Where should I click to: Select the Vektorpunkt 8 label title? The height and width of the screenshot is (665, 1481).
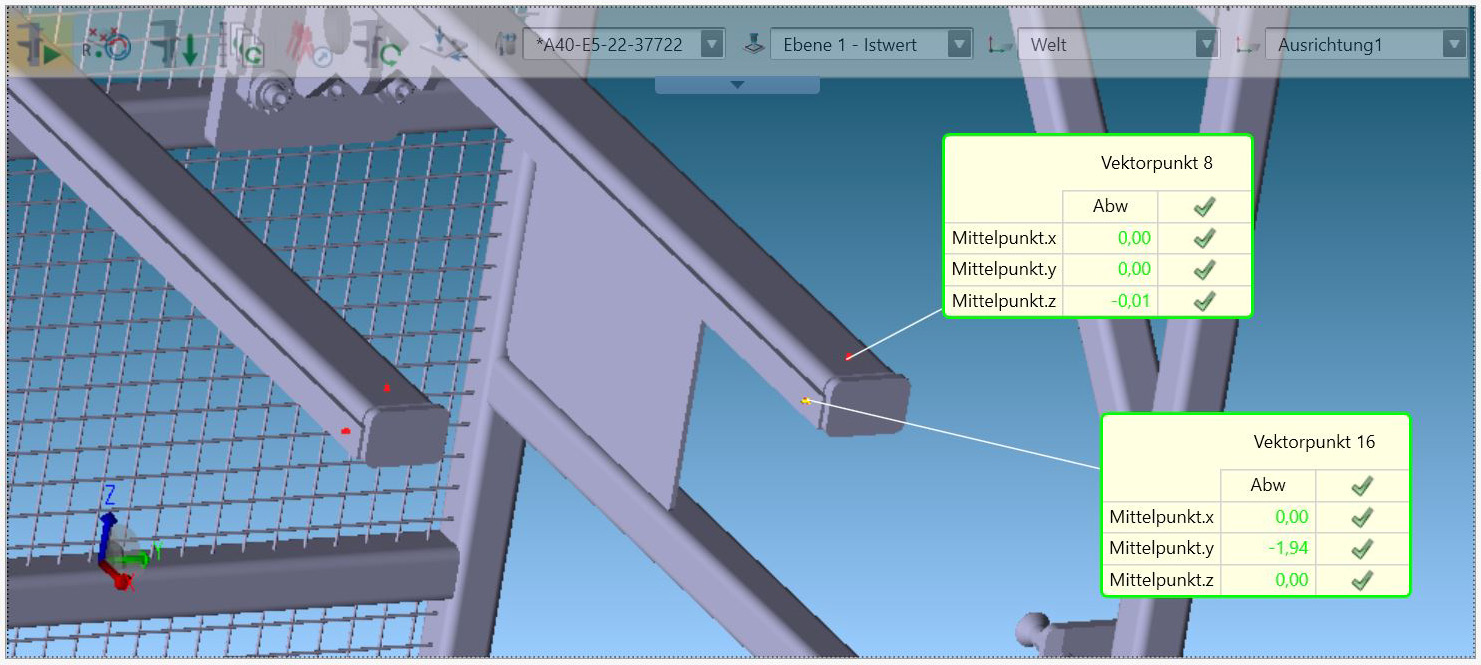point(1156,163)
